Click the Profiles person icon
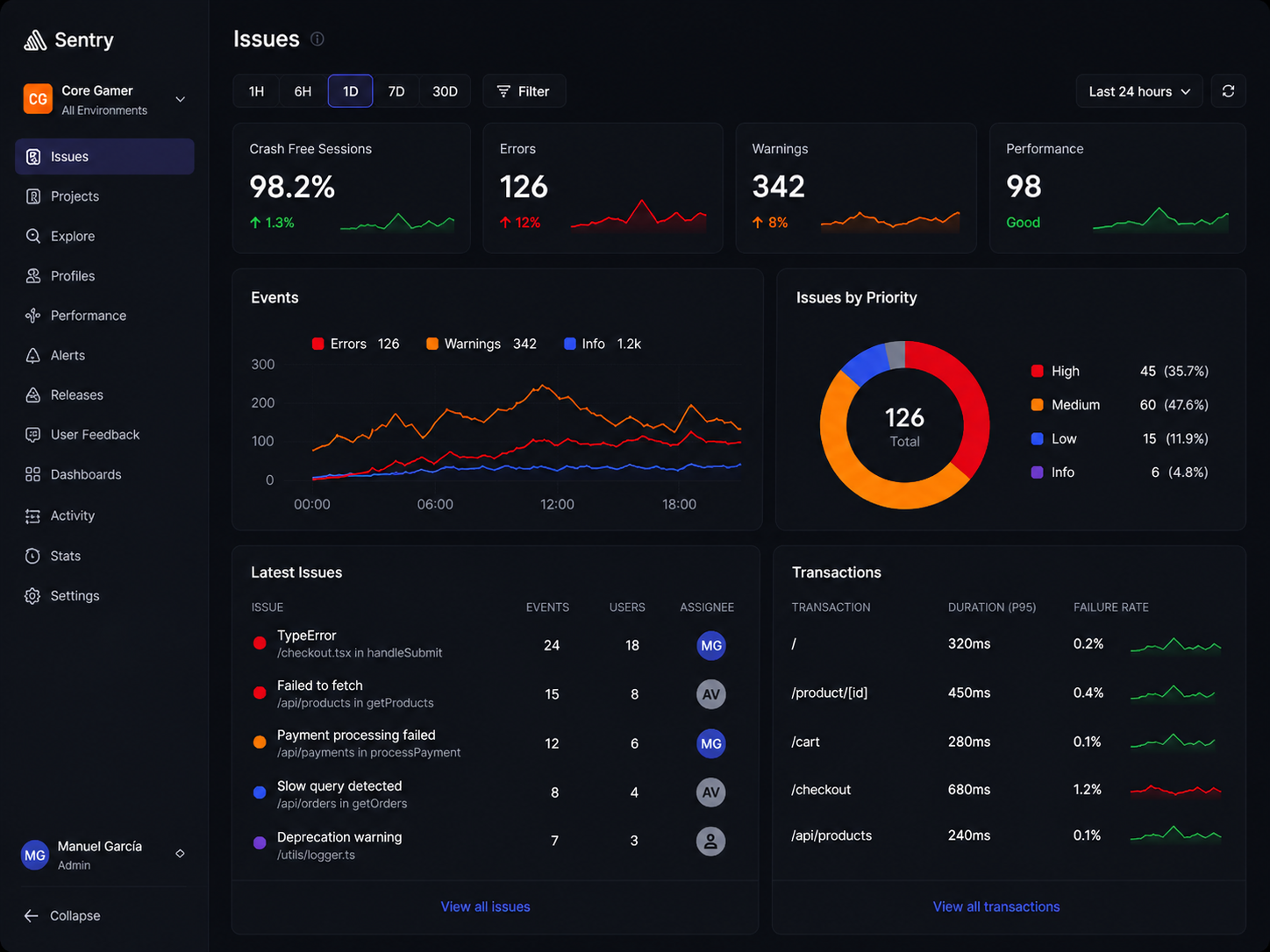 pos(33,276)
